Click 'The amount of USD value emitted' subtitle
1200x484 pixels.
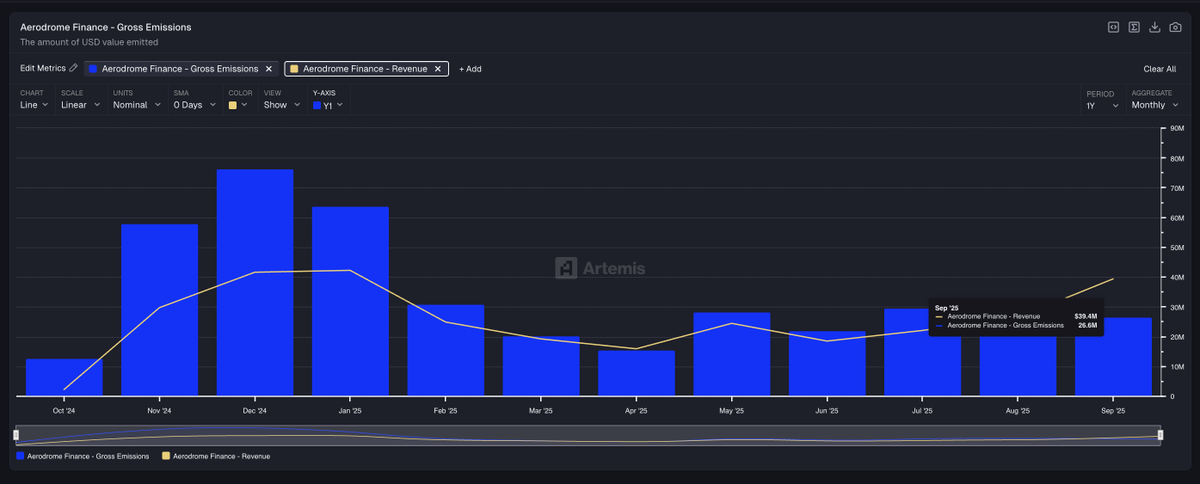(x=89, y=42)
